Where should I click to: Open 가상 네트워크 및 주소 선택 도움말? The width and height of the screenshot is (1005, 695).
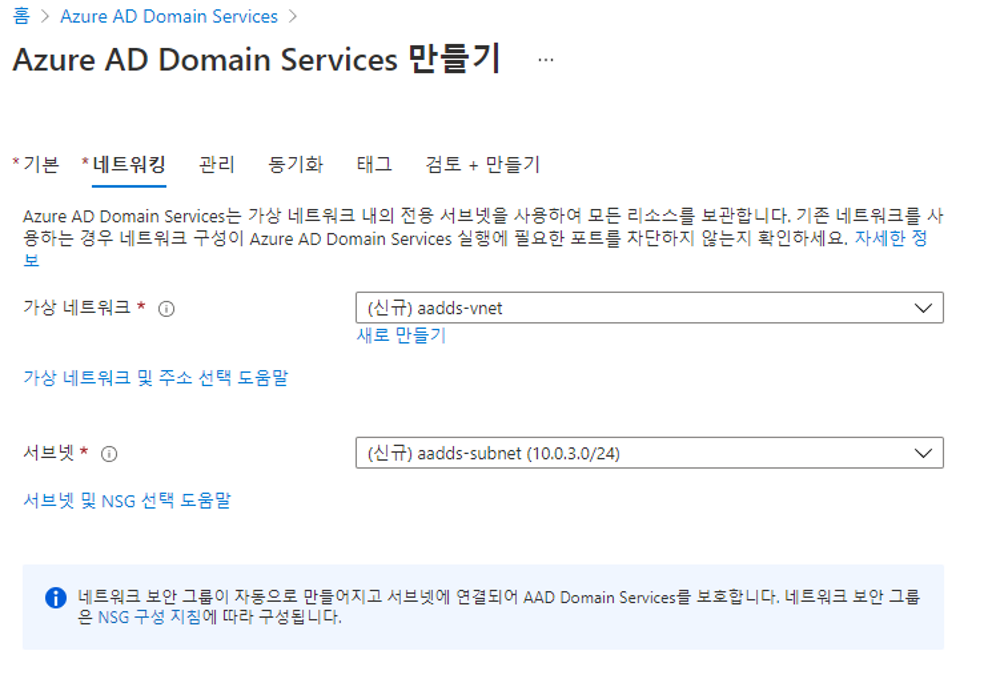156,378
